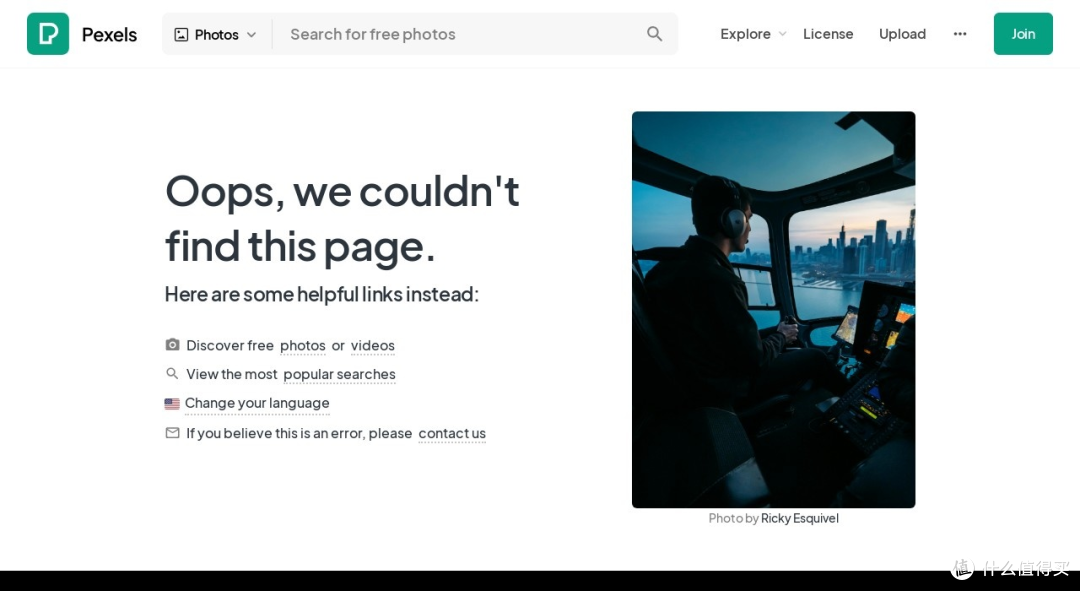Open the License page from the top navigation
The height and width of the screenshot is (591, 1080).
828,34
